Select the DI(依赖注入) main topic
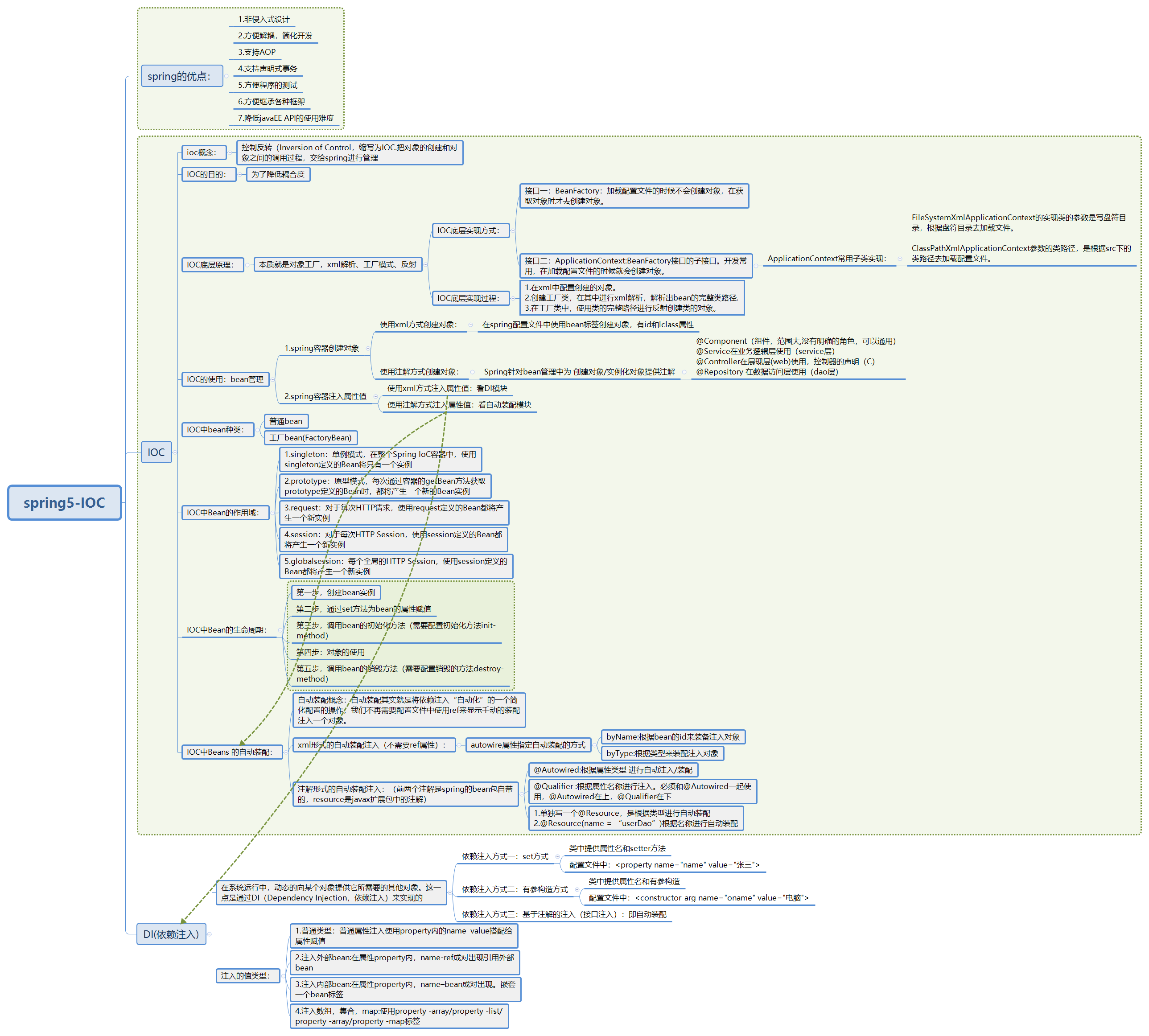The image size is (1149, 1036). 171,935
